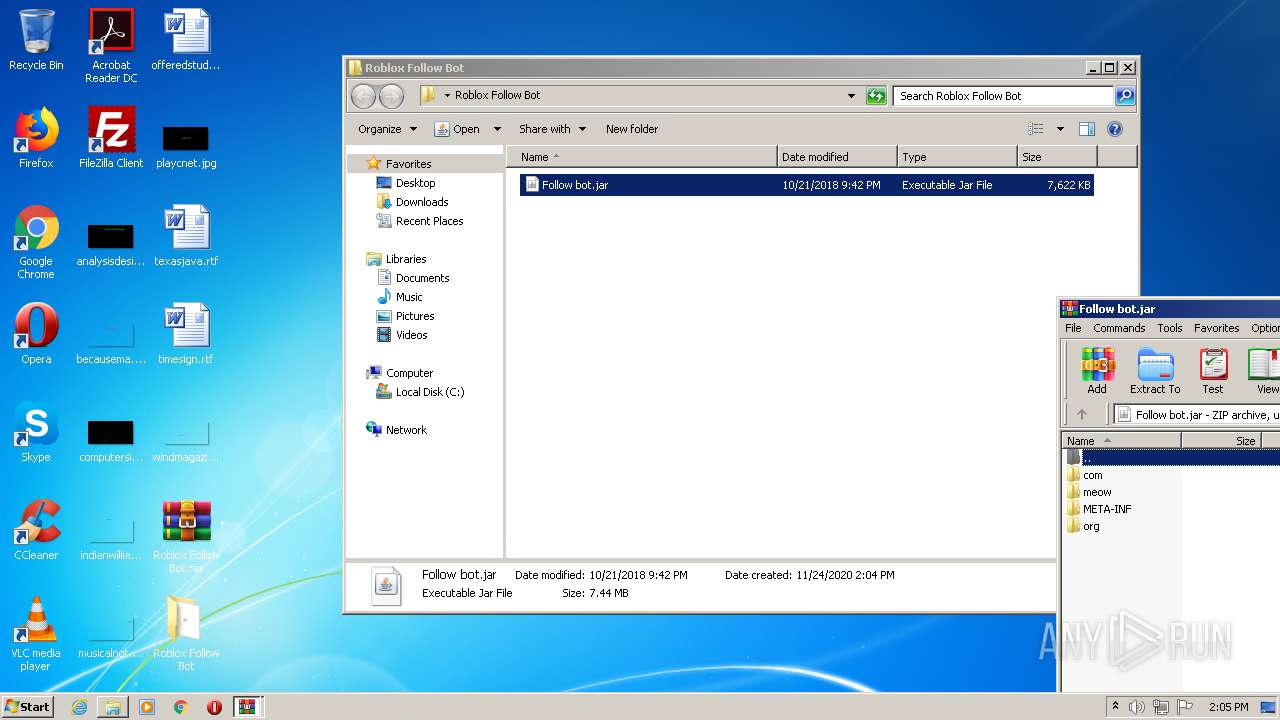The height and width of the screenshot is (720, 1280).
Task: Select timesign.rtf document on desktop
Action: (186, 334)
